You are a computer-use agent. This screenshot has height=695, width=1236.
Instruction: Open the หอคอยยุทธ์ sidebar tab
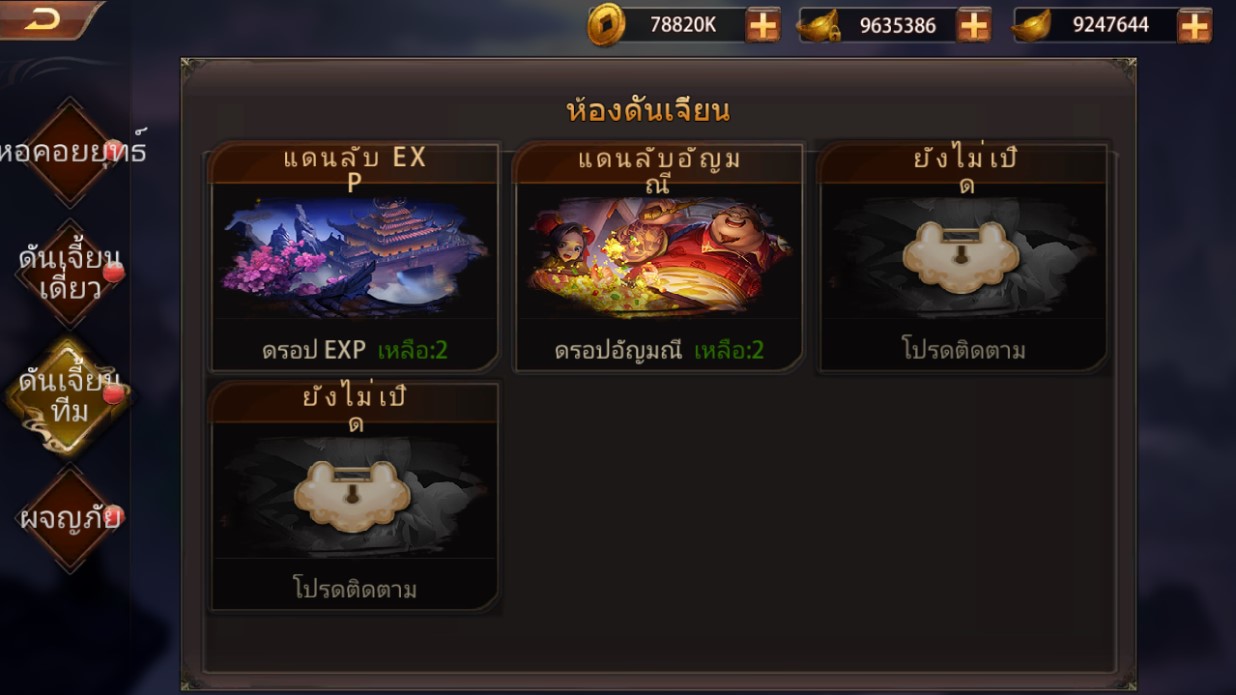tap(69, 152)
